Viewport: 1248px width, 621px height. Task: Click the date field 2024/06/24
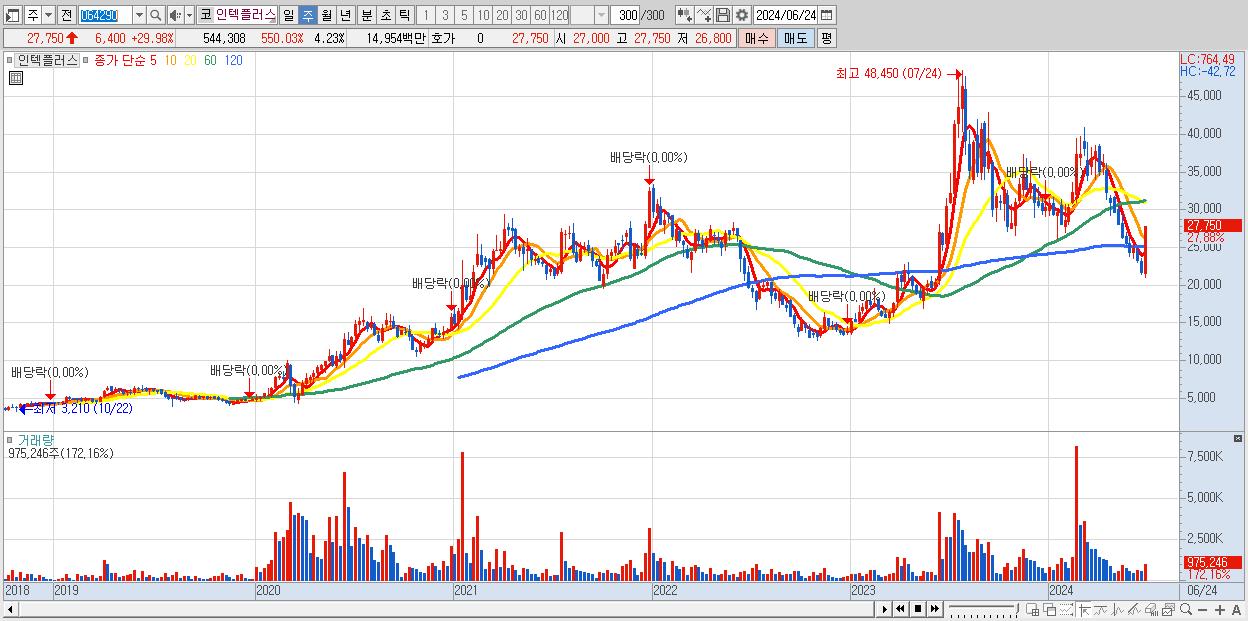pos(786,15)
